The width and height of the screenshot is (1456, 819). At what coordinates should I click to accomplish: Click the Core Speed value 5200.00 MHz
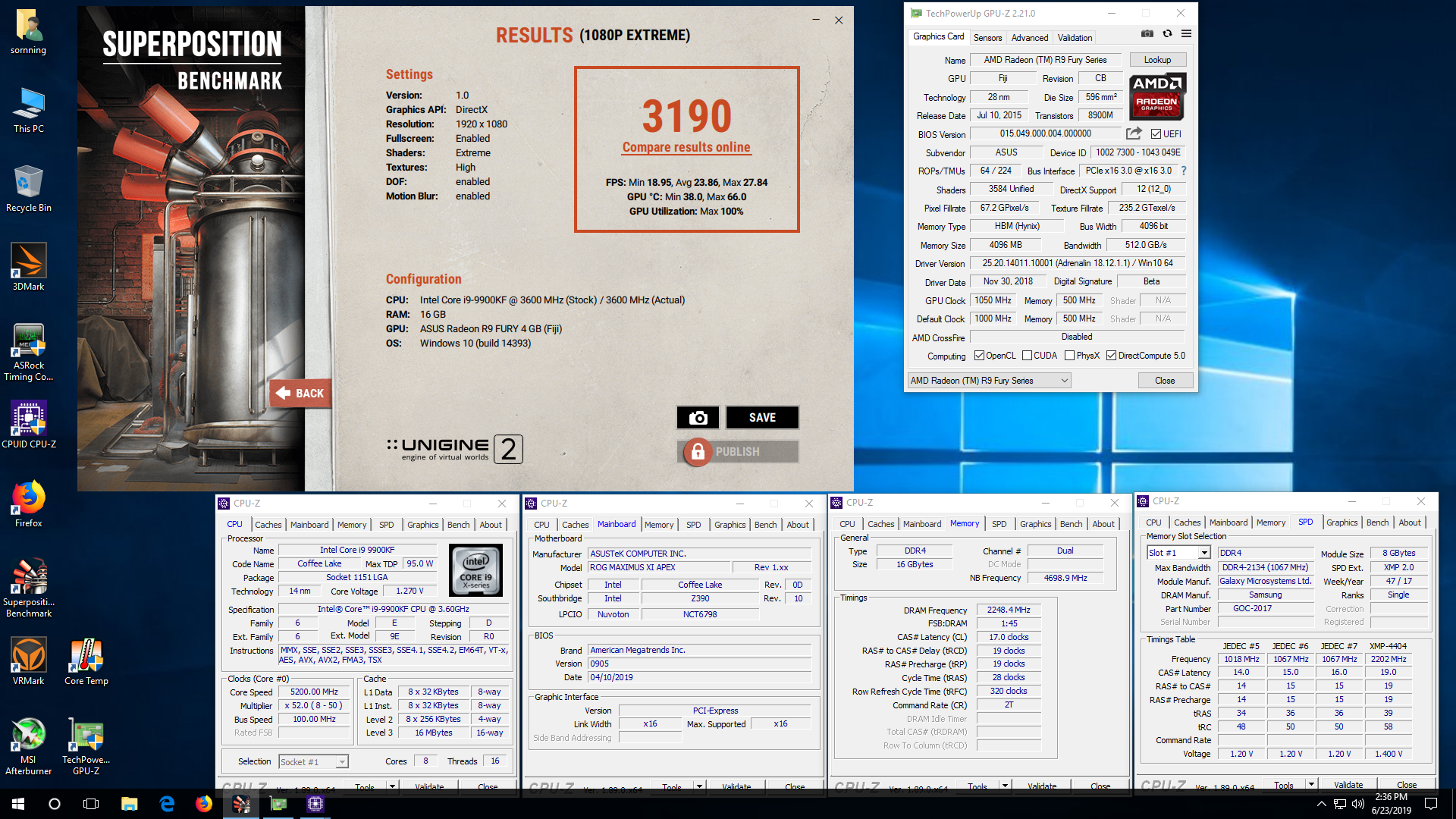(314, 692)
